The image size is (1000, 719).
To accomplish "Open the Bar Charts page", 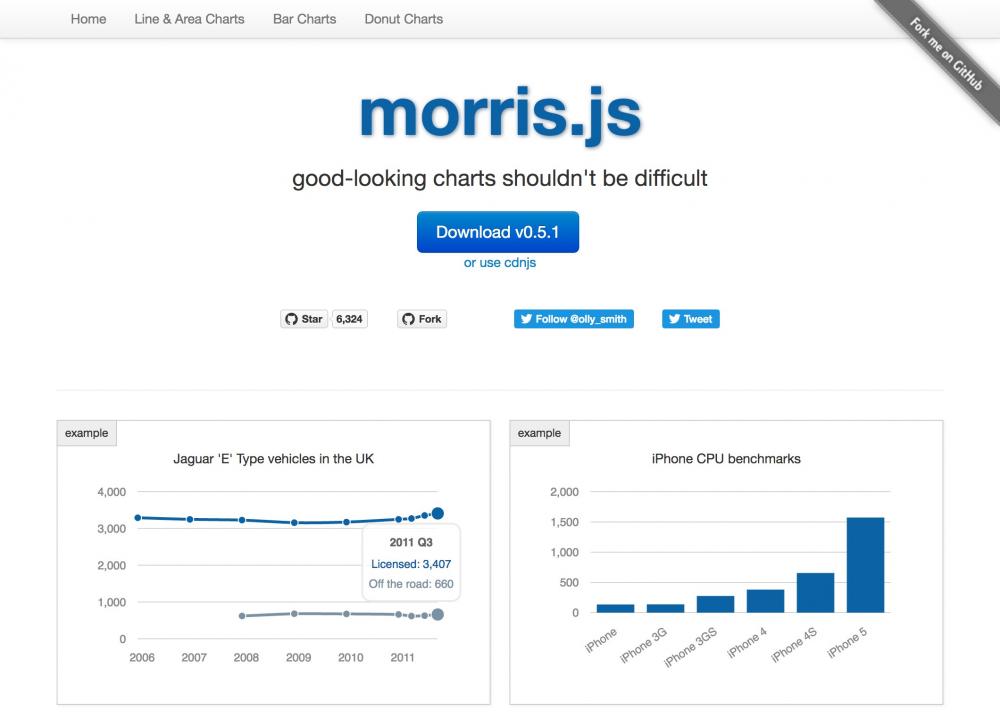I will (x=304, y=19).
